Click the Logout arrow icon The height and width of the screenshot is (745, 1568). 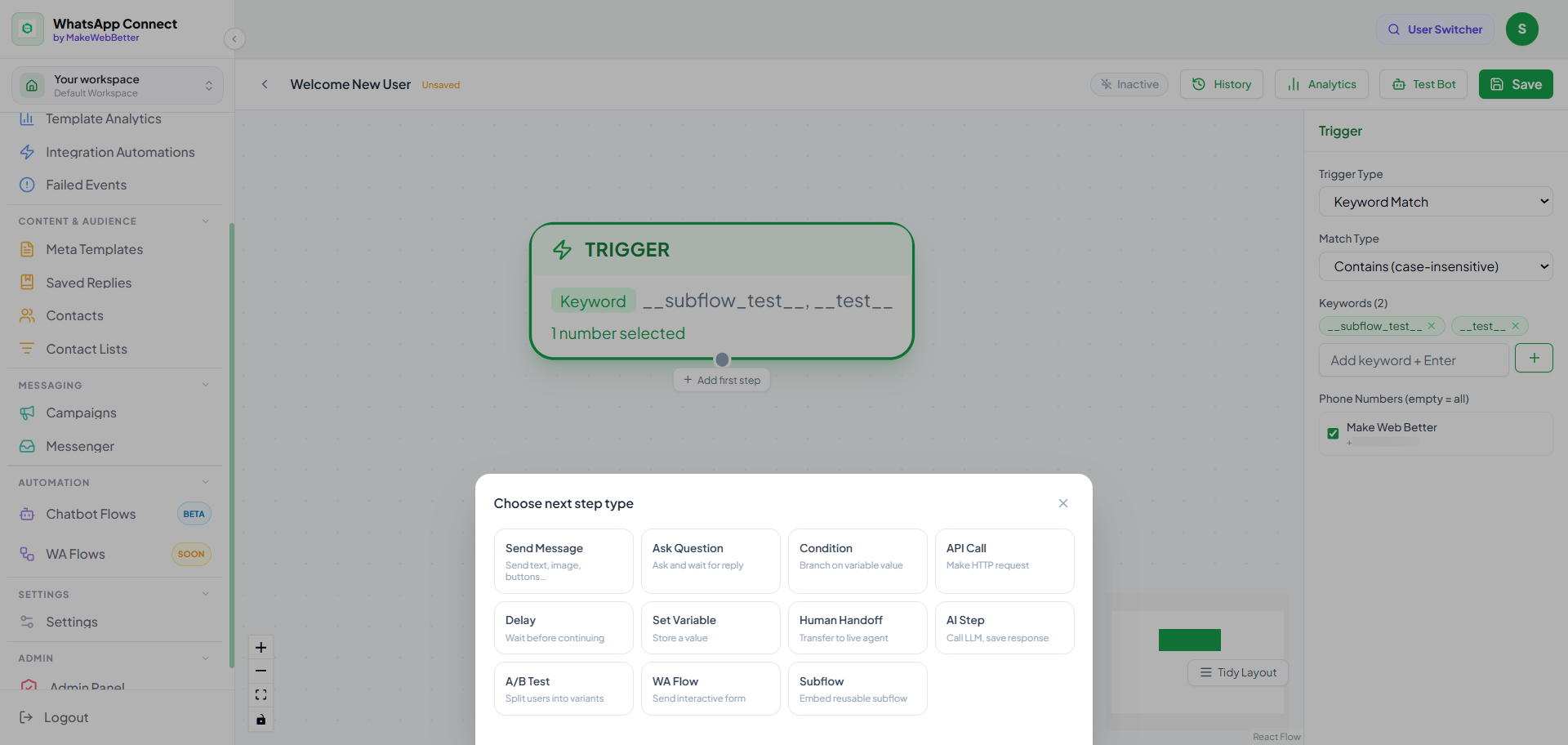[26, 717]
